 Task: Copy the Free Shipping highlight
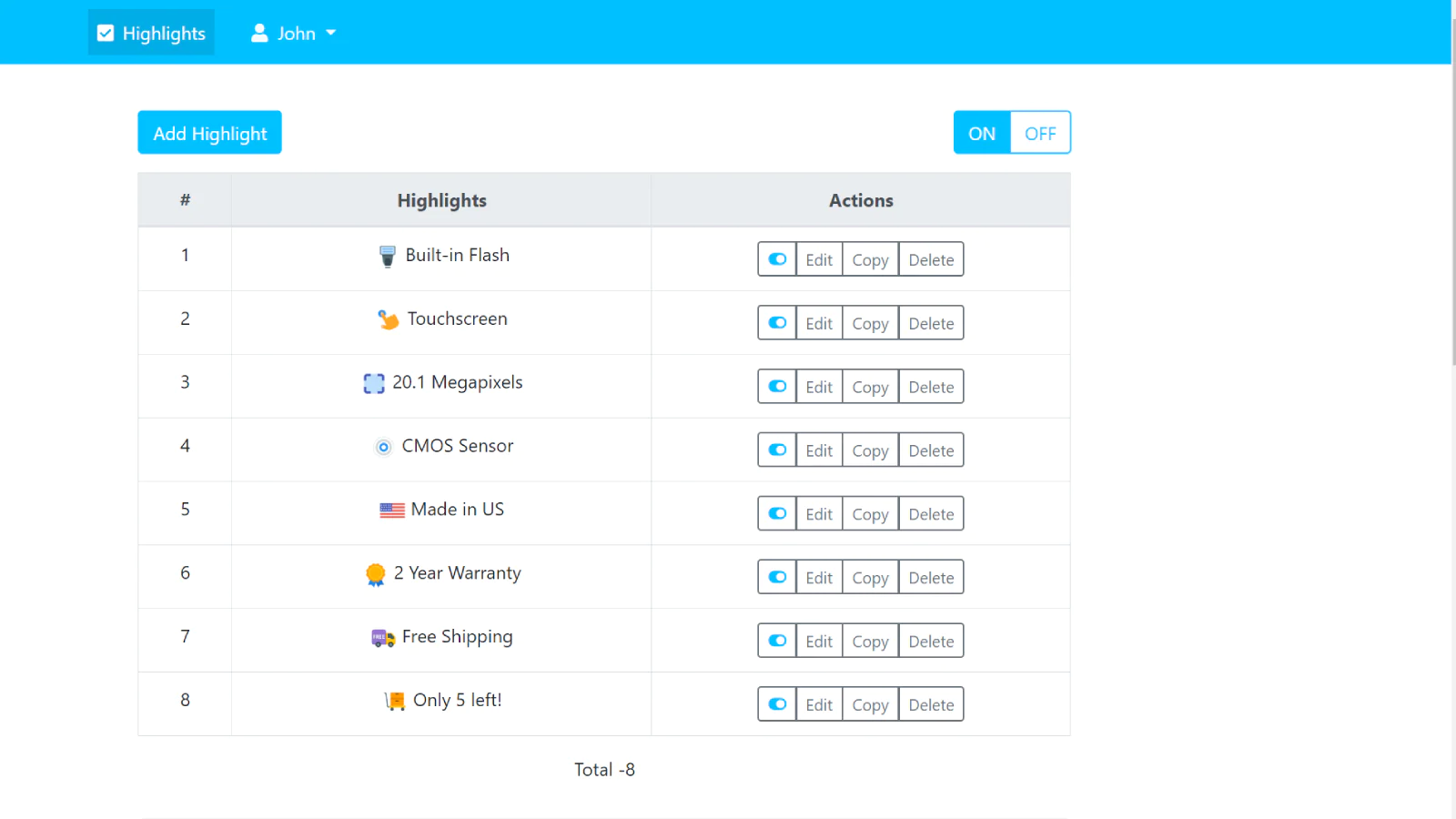pyautogui.click(x=870, y=642)
